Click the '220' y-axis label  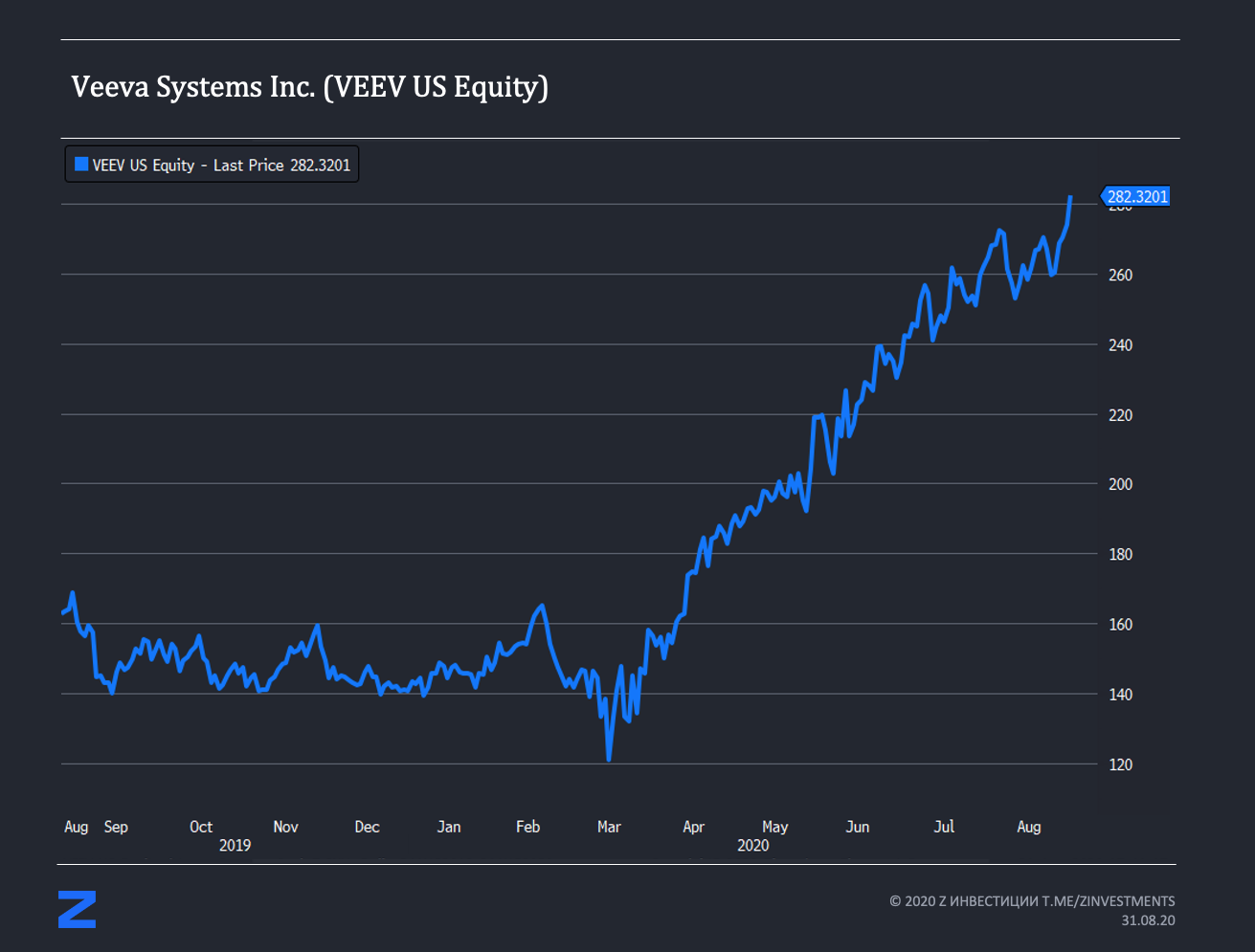point(1120,415)
